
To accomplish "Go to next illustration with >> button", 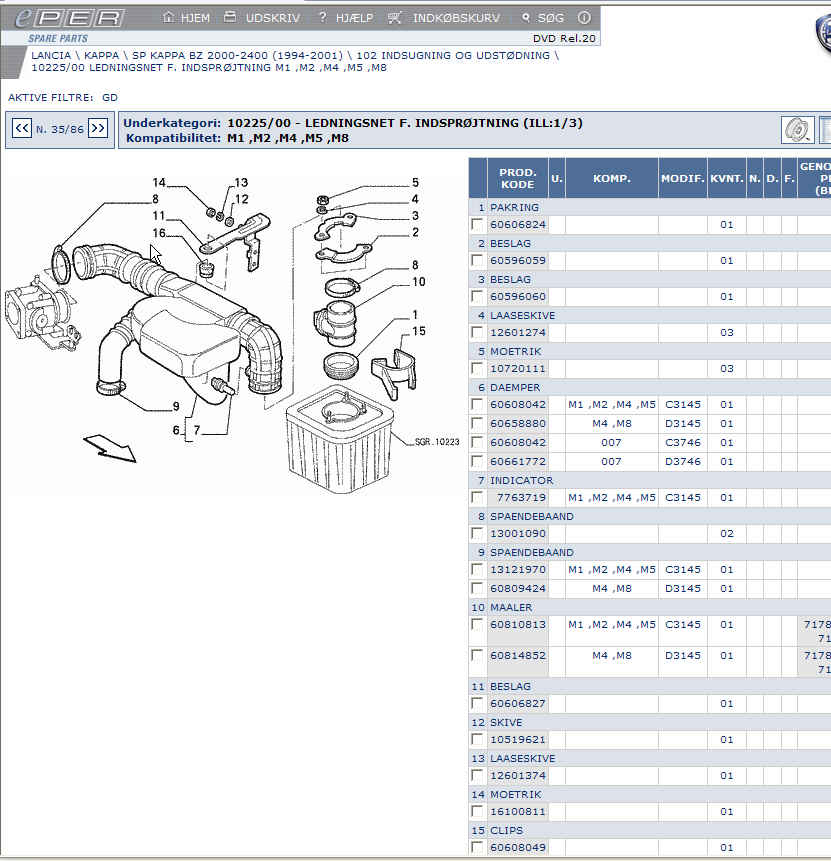I will pyautogui.click(x=98, y=128).
